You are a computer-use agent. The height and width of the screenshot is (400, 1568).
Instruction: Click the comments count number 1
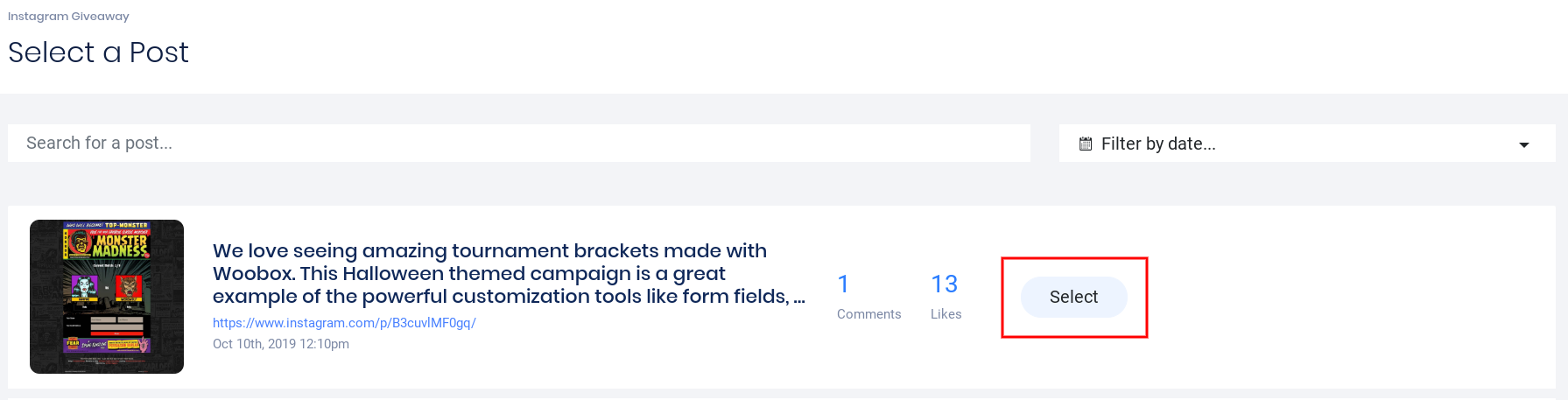click(843, 284)
